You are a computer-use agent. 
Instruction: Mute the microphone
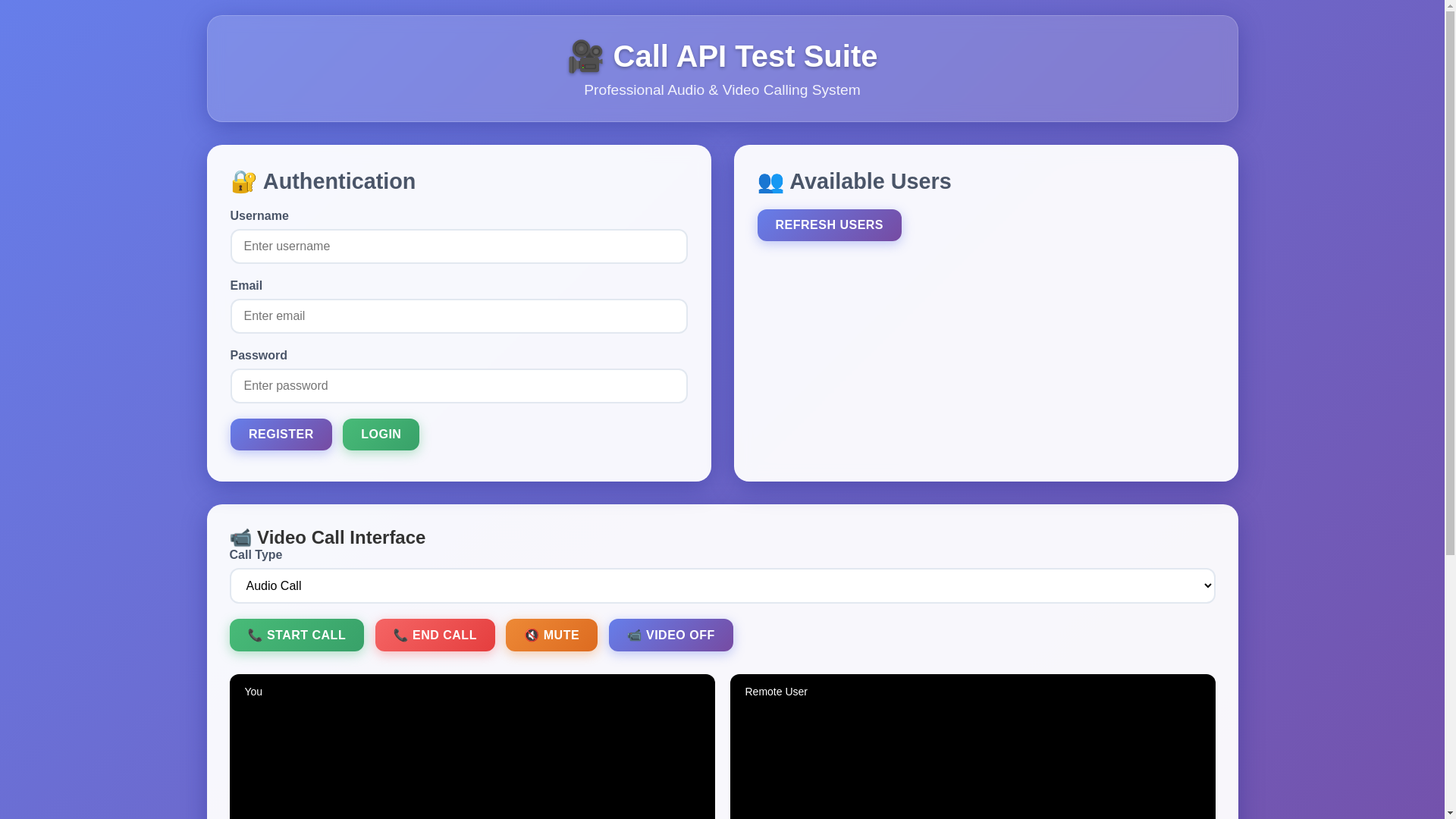click(551, 635)
